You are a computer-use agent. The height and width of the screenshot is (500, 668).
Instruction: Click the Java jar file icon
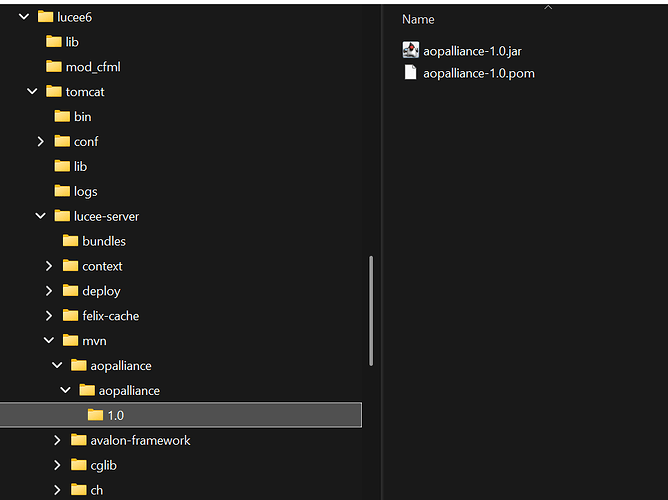411,50
